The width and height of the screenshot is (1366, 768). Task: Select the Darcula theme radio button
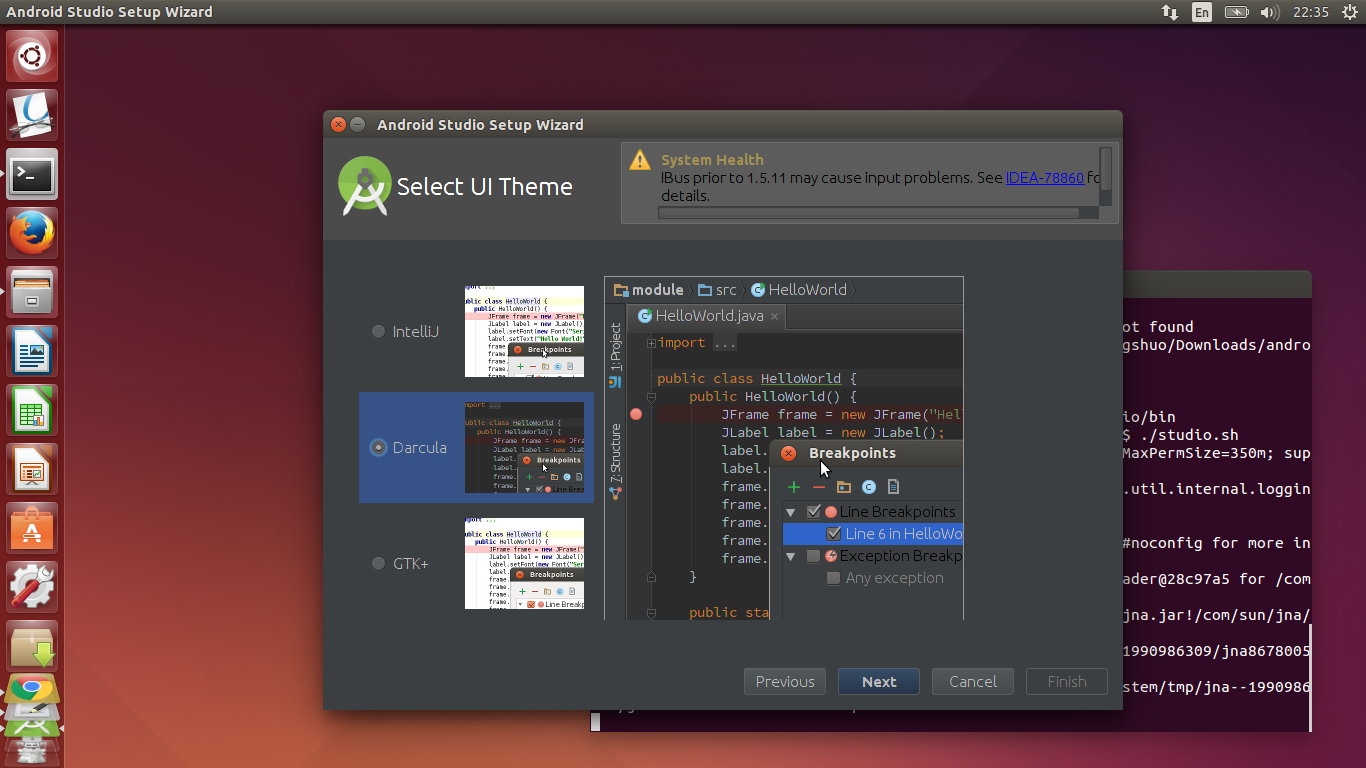[378, 447]
